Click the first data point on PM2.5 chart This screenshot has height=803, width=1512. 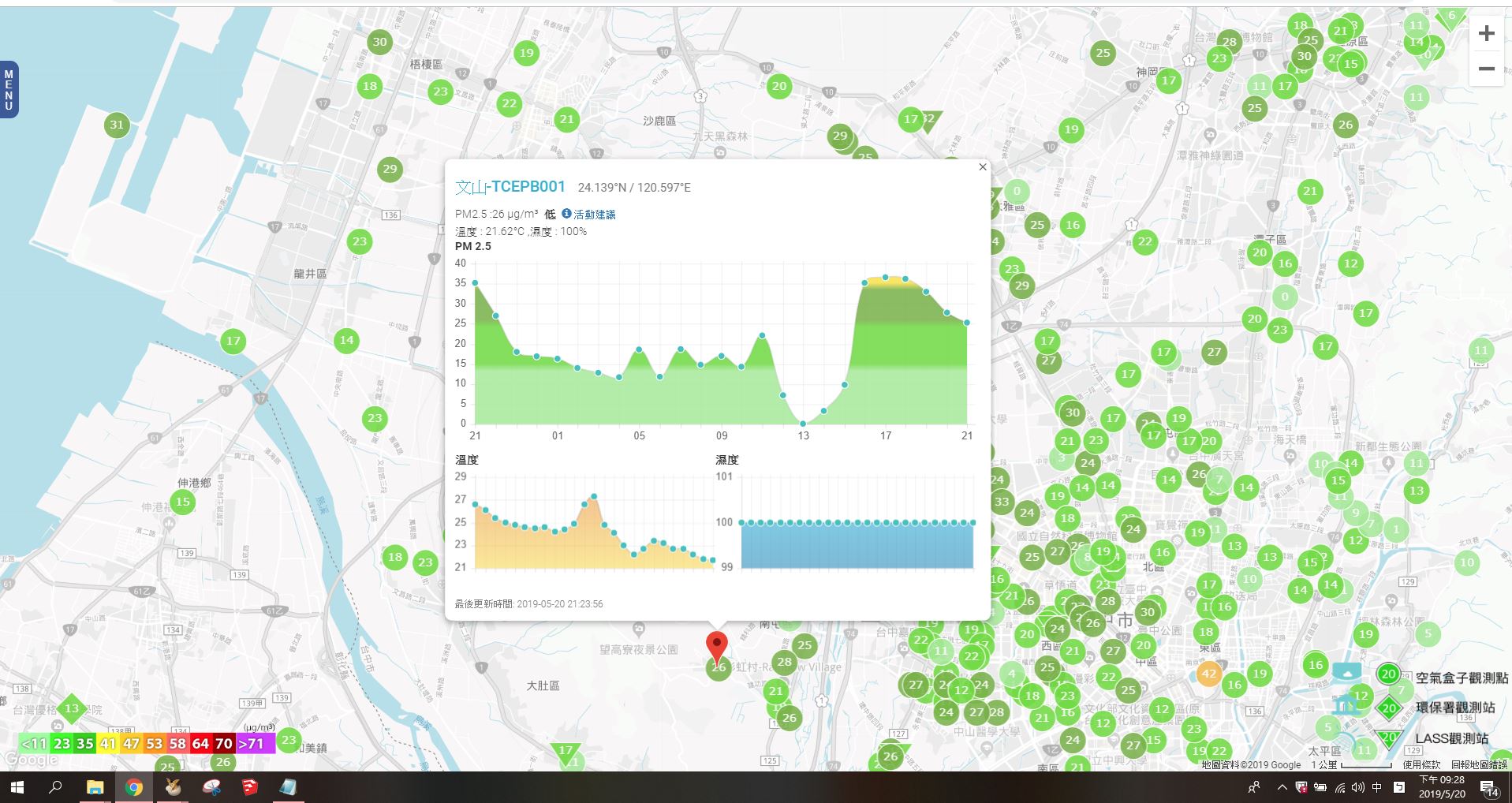(475, 283)
